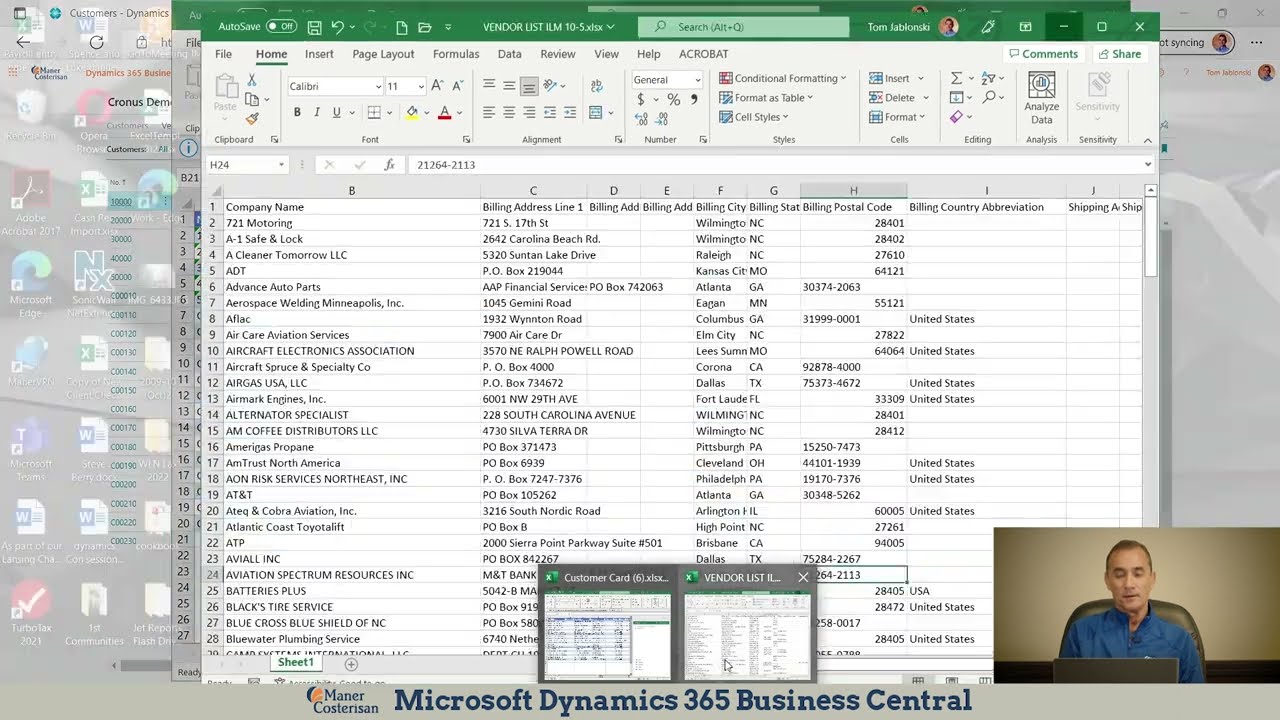This screenshot has height=720, width=1280.
Task: Switch to the Data tab
Action: (509, 54)
